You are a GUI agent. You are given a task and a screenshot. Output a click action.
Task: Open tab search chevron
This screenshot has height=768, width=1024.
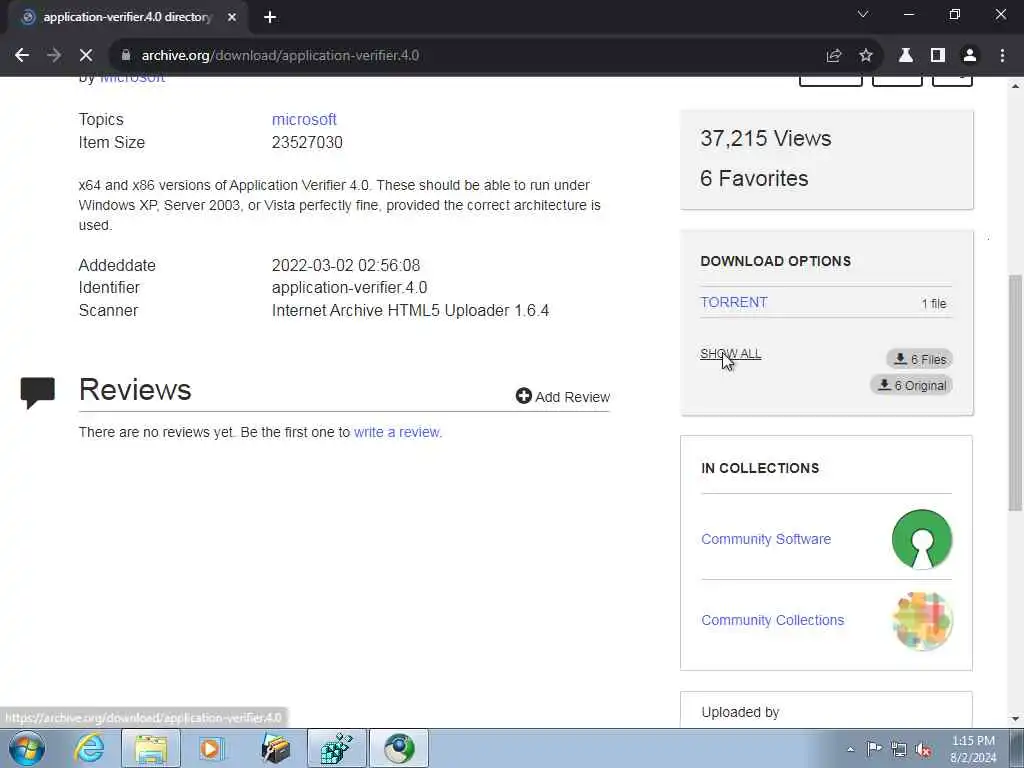coord(863,14)
